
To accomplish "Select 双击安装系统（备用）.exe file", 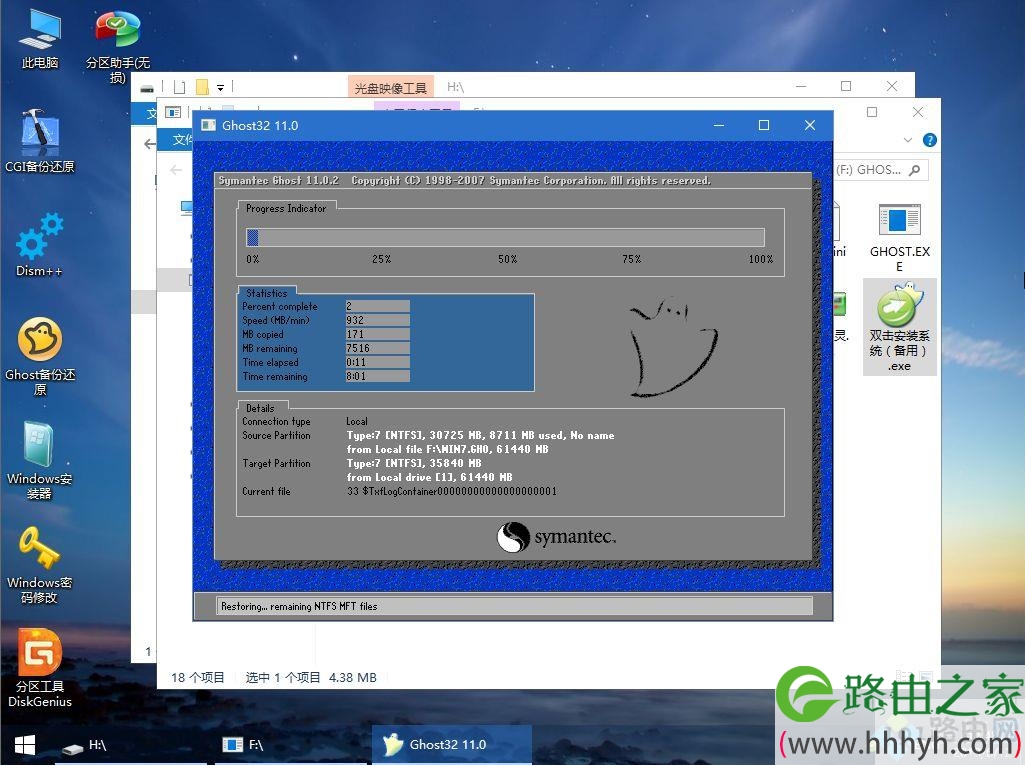I will point(899,326).
